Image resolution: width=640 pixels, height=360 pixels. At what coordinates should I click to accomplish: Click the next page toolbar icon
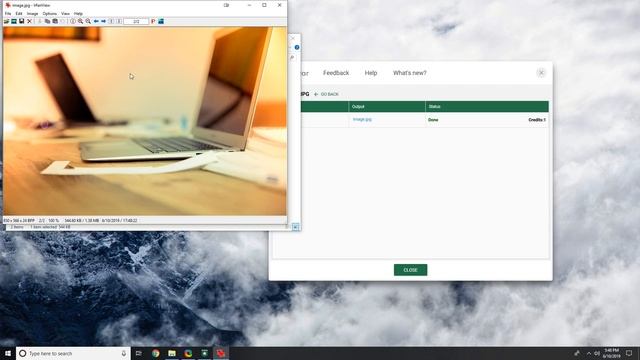(119, 21)
